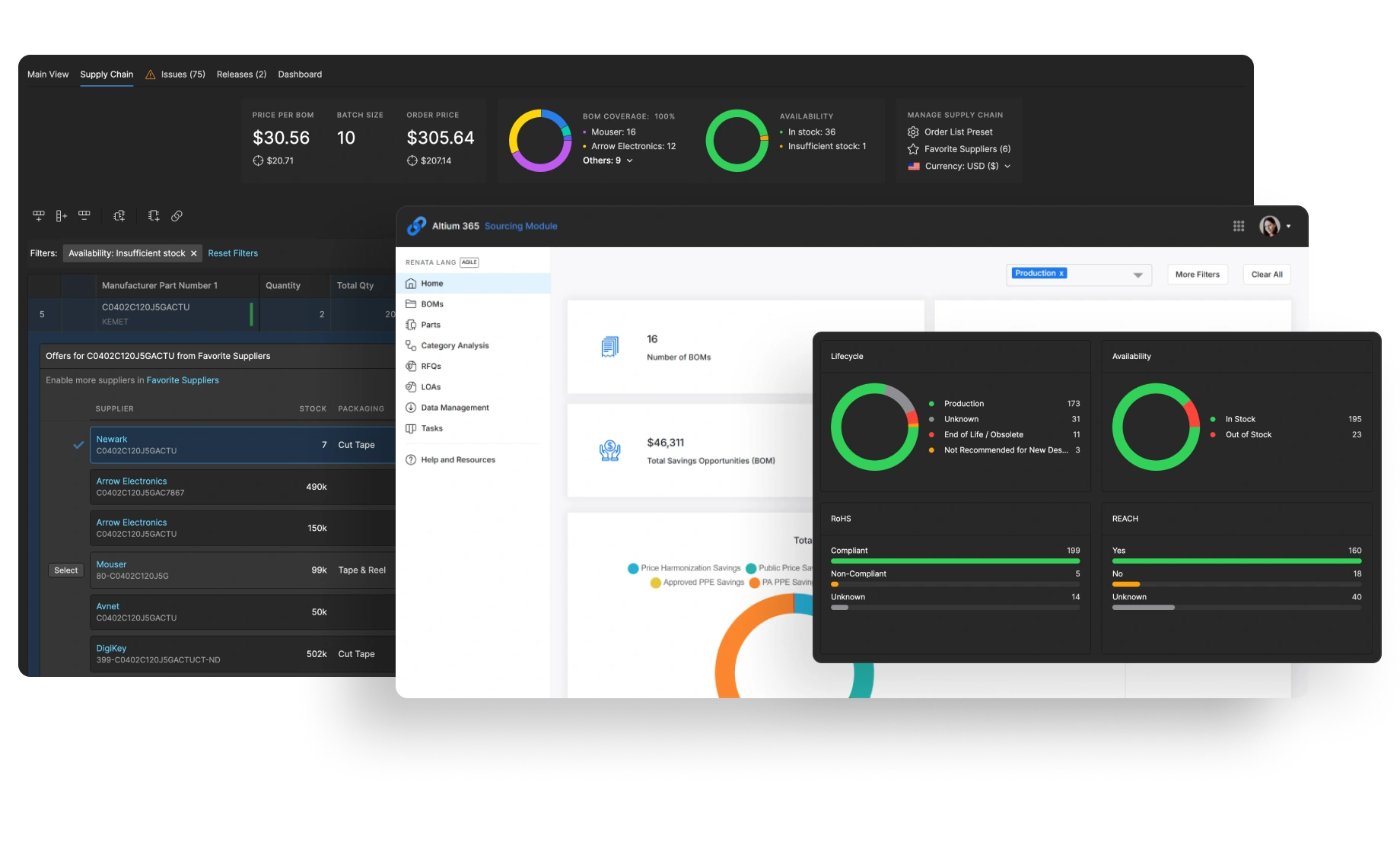
Task: Click the Help and Resources question mark icon
Action: [x=411, y=459]
